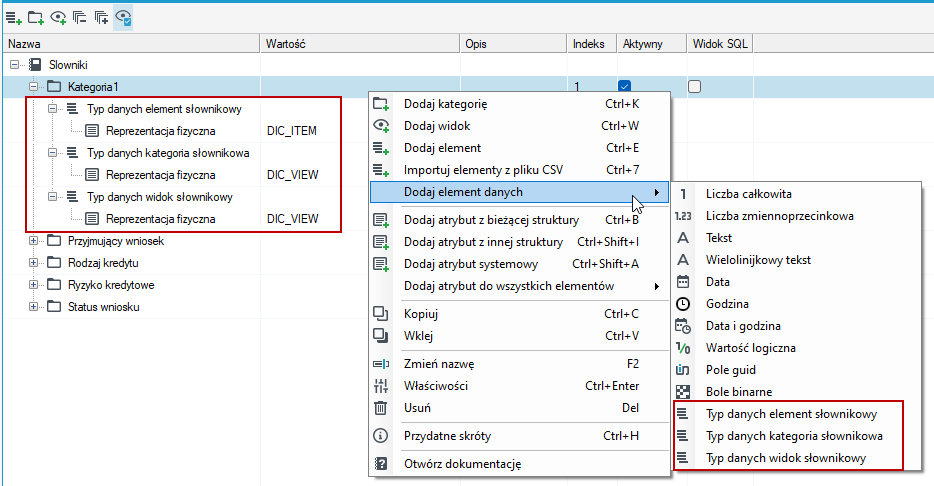Select Dodaj atrybut z bieżącej struktury
This screenshot has width=934, height=486.
pos(519,220)
